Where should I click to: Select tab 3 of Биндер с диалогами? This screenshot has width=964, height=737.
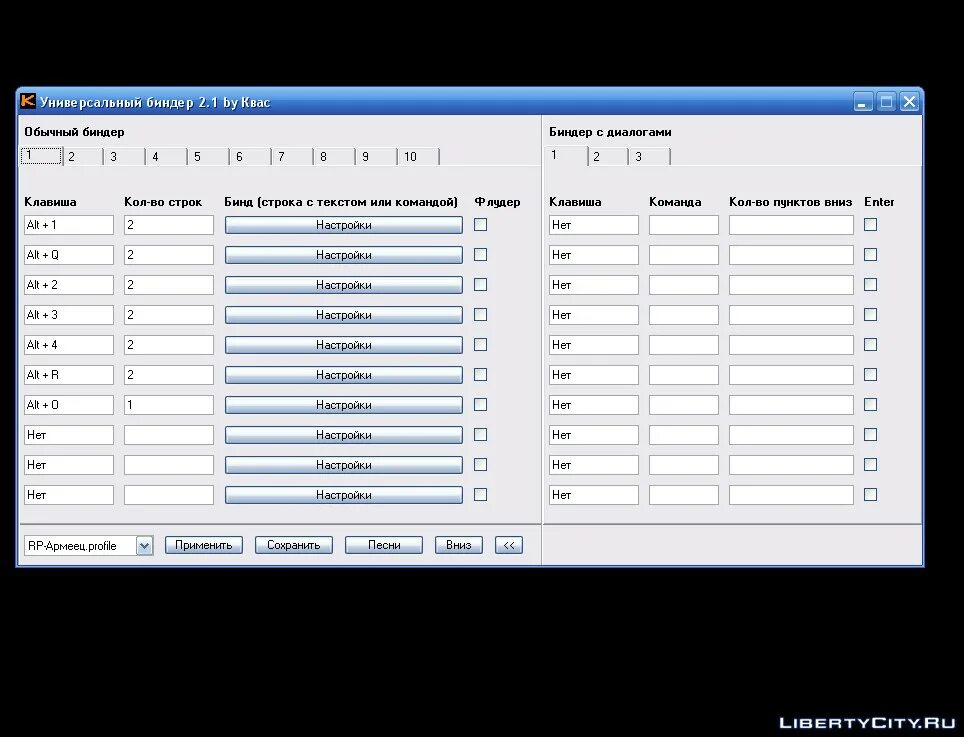650,157
